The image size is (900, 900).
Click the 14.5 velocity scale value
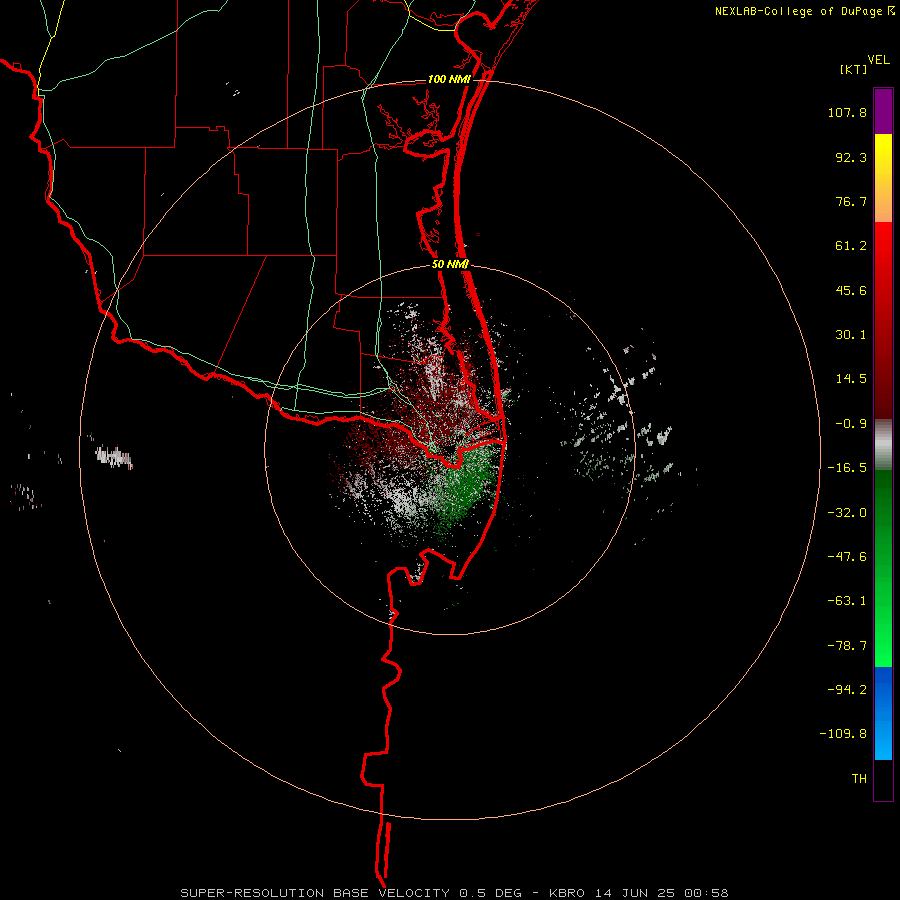851,379
